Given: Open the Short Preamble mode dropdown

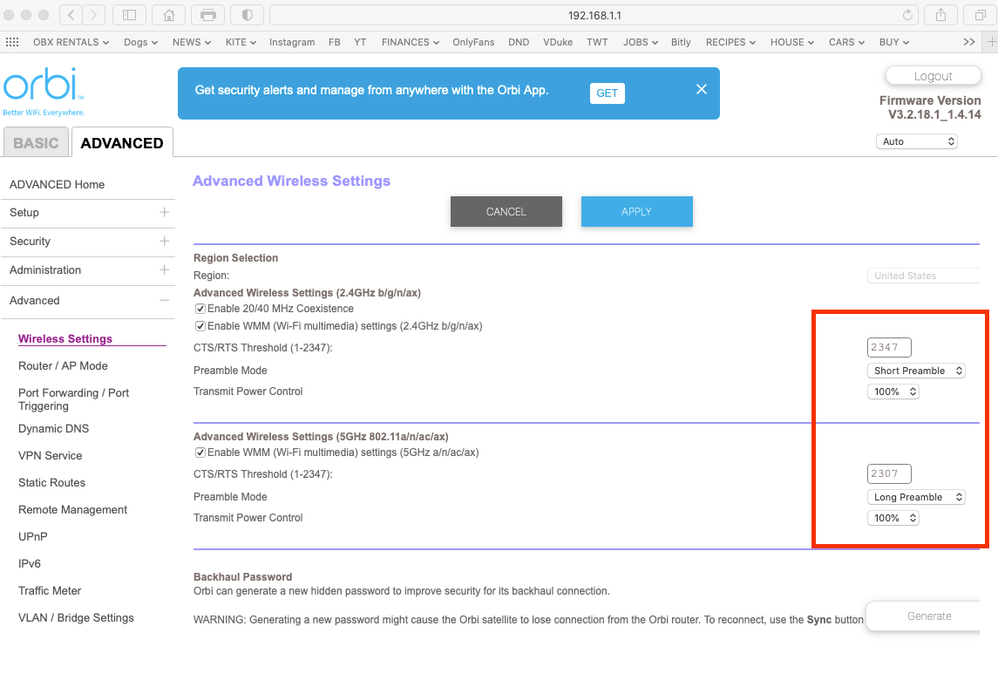Looking at the screenshot, I should point(916,371).
